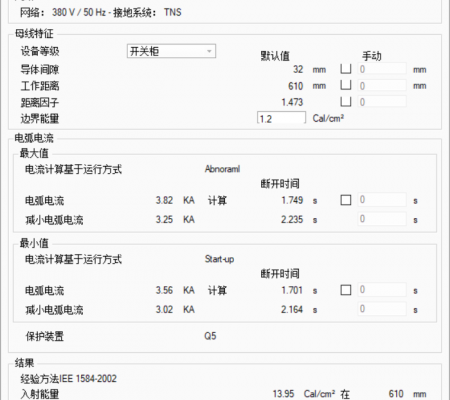
Task: Click the manual 工作距离 mm input field
Action: [x=382, y=85]
